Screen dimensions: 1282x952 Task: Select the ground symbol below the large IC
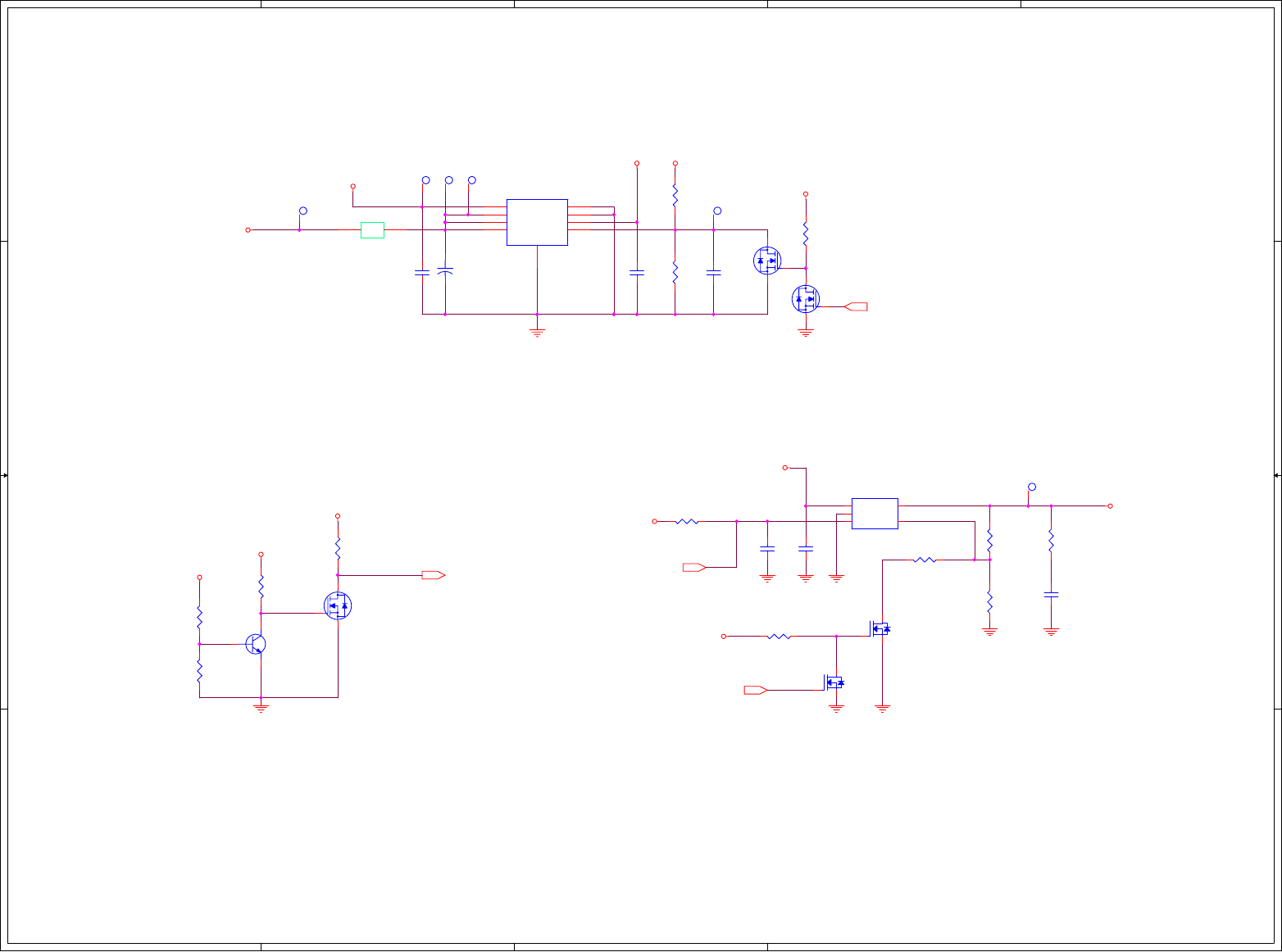(537, 333)
